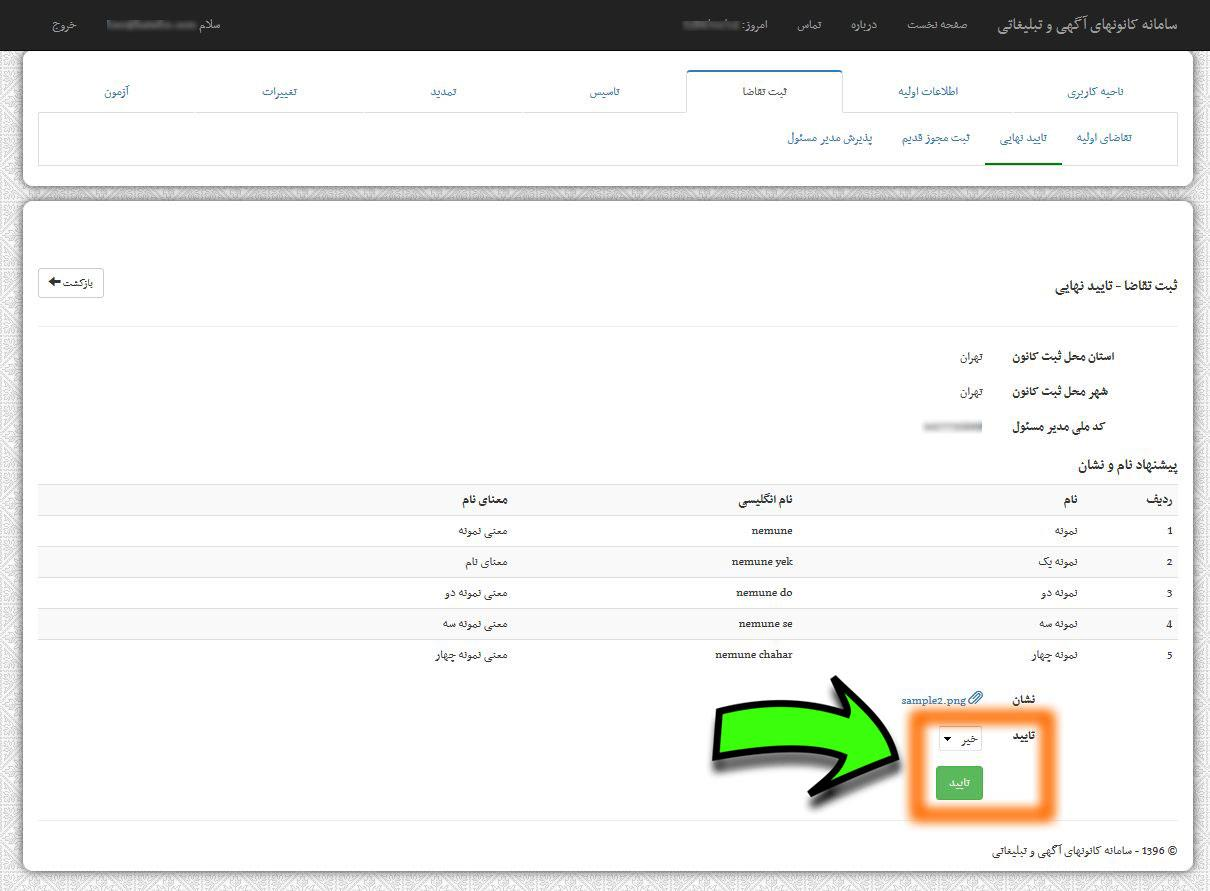
Task: Switch to the اطلاعات اولیه tab
Action: point(928,91)
